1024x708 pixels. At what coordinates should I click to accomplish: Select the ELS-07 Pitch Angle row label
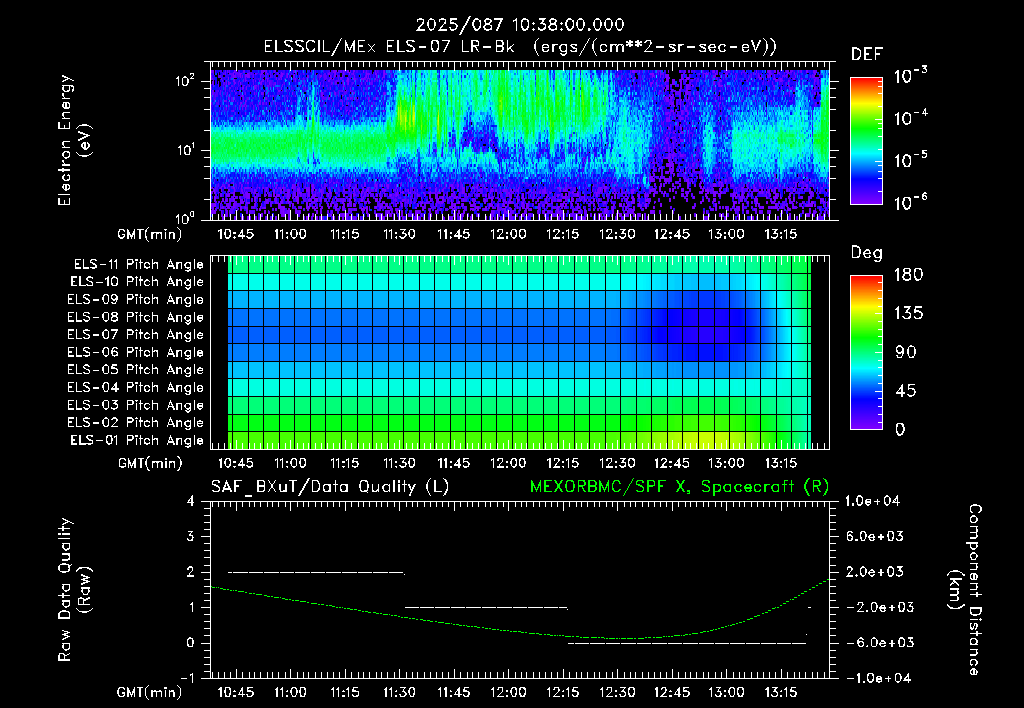pos(135,334)
